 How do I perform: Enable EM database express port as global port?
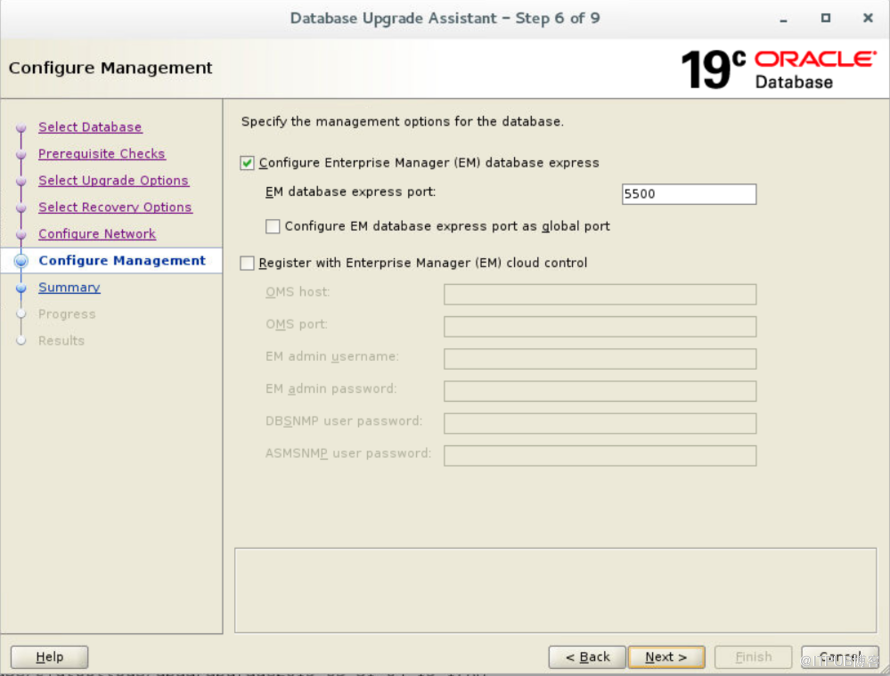pos(273,227)
